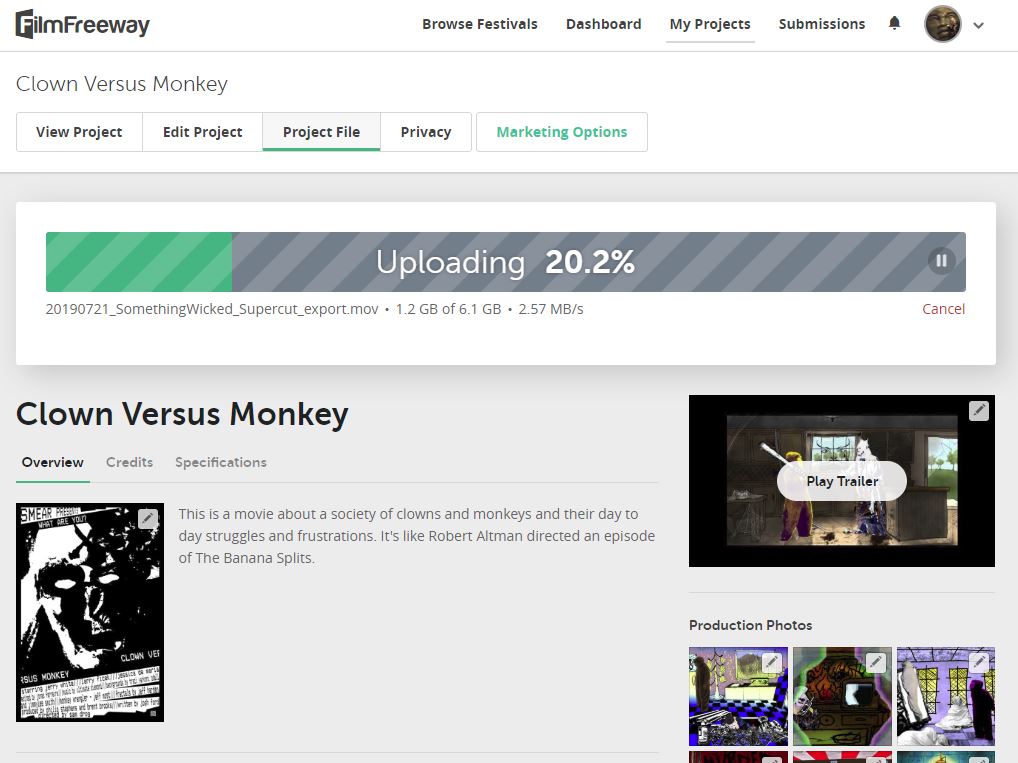Image resolution: width=1018 pixels, height=763 pixels.
Task: Click the uploading file name SomethingWicked_Supercut_export.mov
Action: 212,309
